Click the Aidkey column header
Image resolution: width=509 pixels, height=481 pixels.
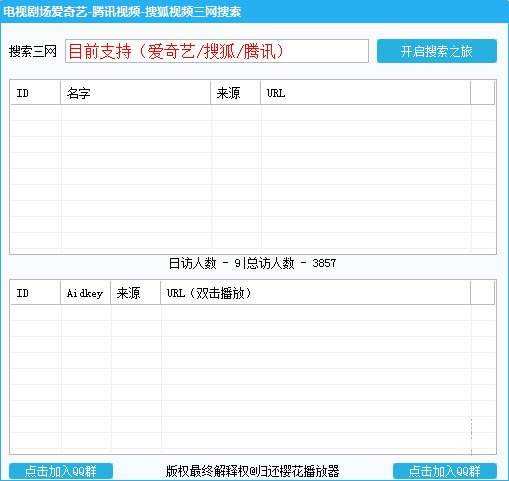click(x=86, y=293)
